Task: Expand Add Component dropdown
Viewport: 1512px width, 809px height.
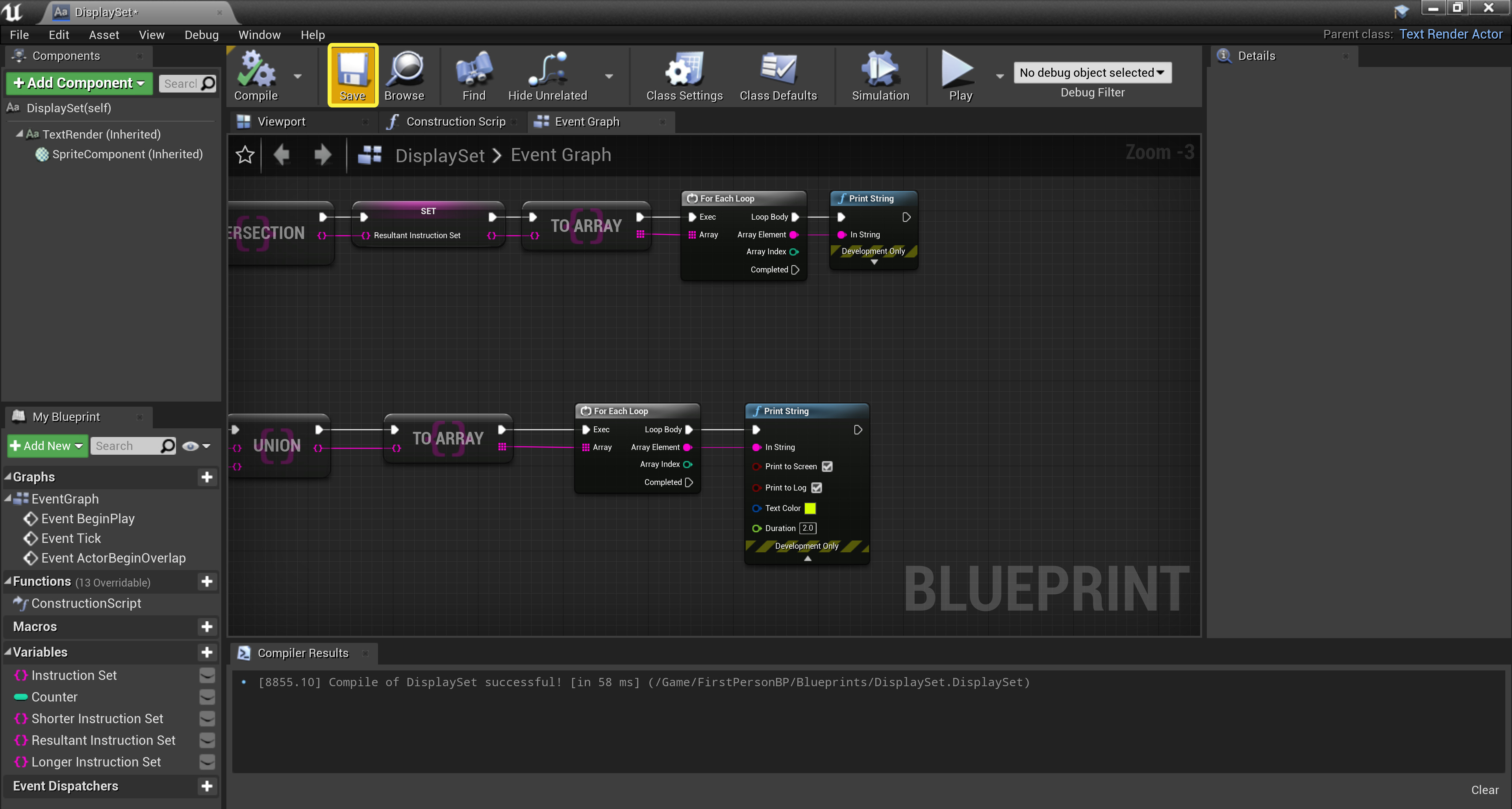Action: (x=79, y=83)
